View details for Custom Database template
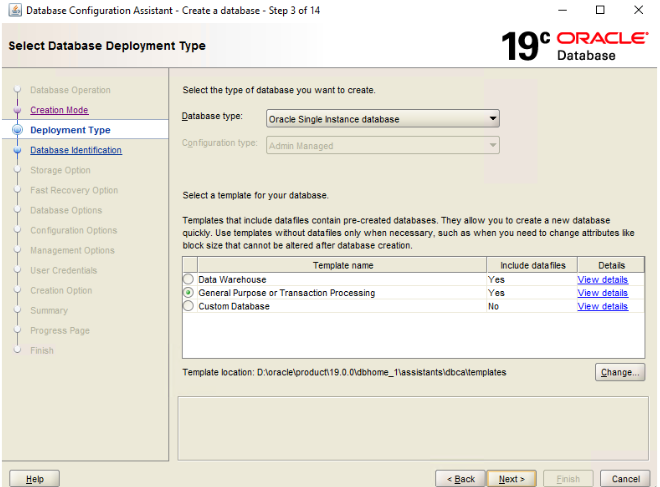The height and width of the screenshot is (487, 660). pos(602,307)
